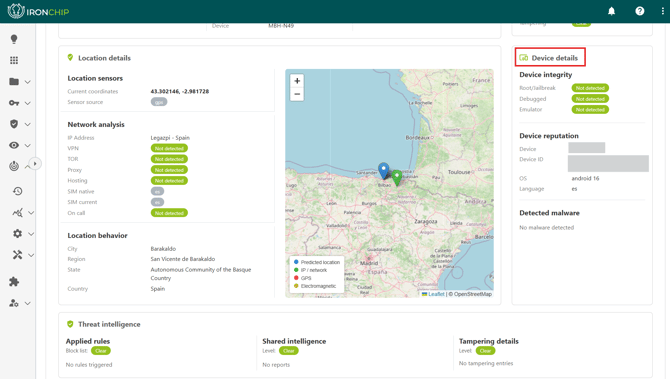Click the GPS legend entry on map
670x379 pixels.
click(303, 278)
